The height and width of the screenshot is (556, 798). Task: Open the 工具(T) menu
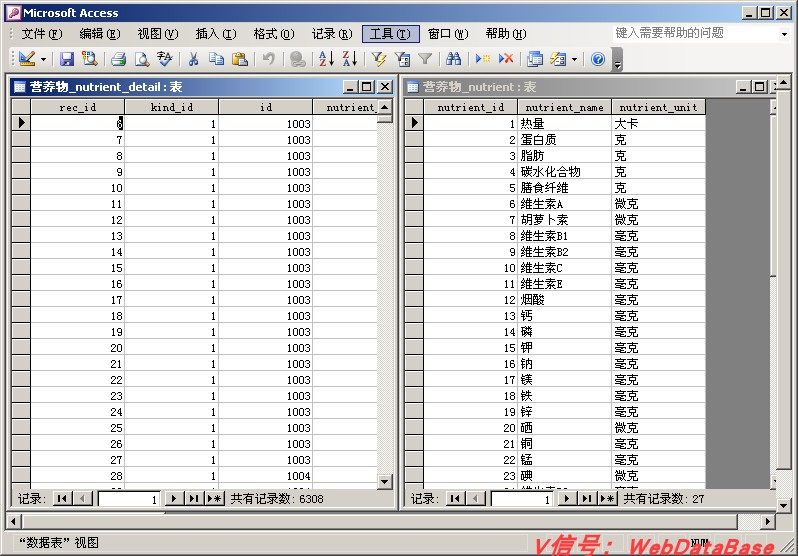(x=390, y=34)
